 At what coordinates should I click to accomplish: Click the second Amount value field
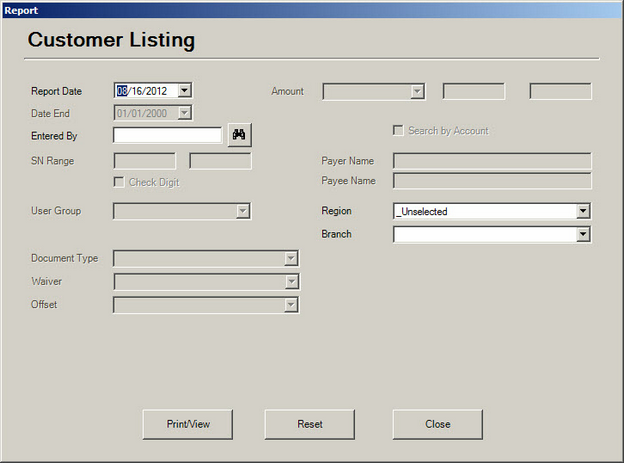(x=560, y=92)
